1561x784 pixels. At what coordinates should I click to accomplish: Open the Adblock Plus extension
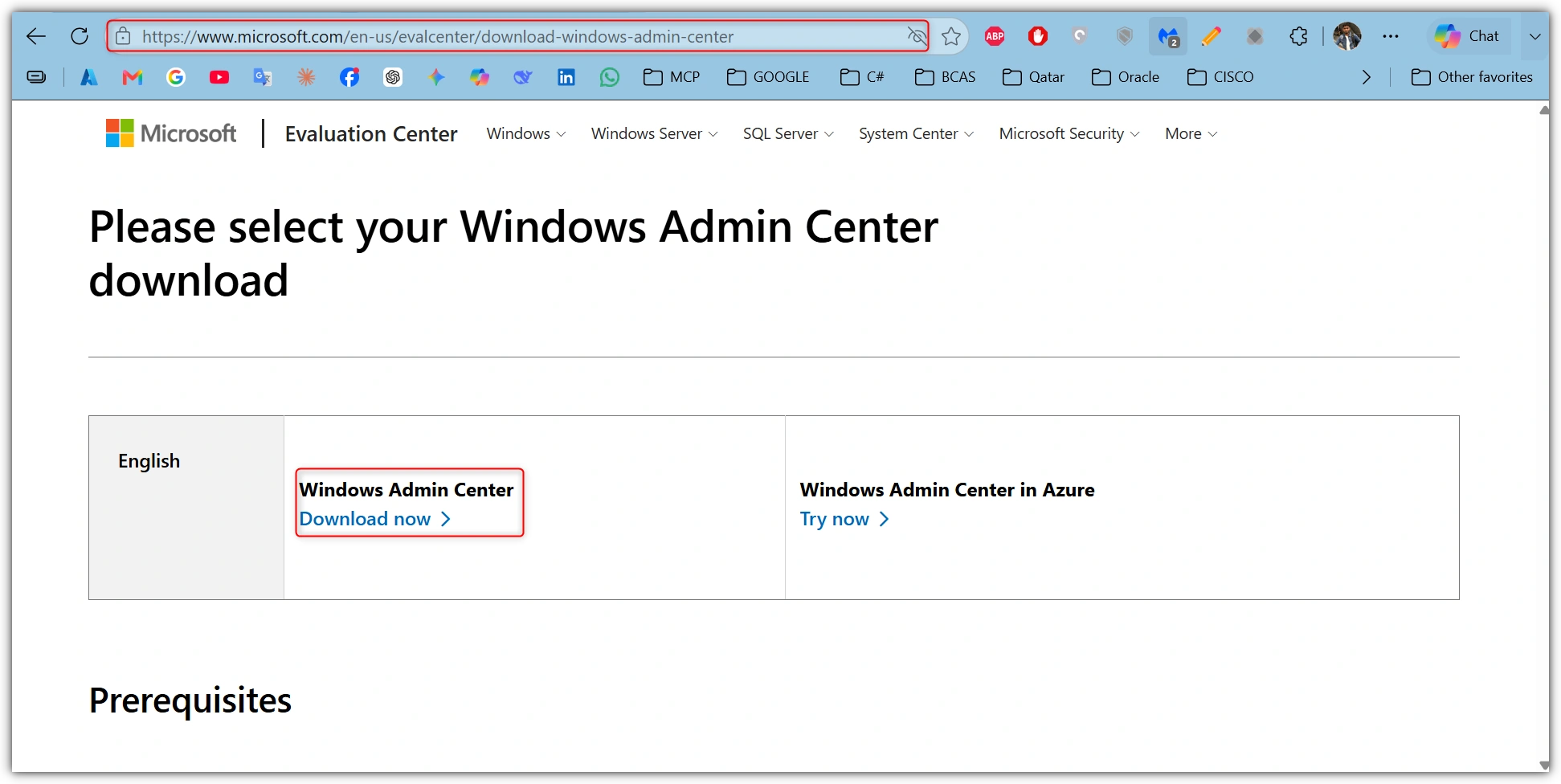click(995, 36)
